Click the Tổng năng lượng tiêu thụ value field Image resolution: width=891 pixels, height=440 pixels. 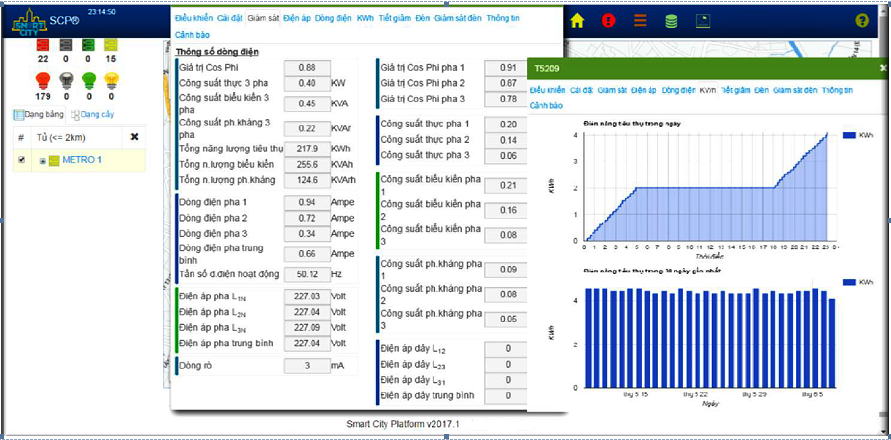click(x=307, y=148)
